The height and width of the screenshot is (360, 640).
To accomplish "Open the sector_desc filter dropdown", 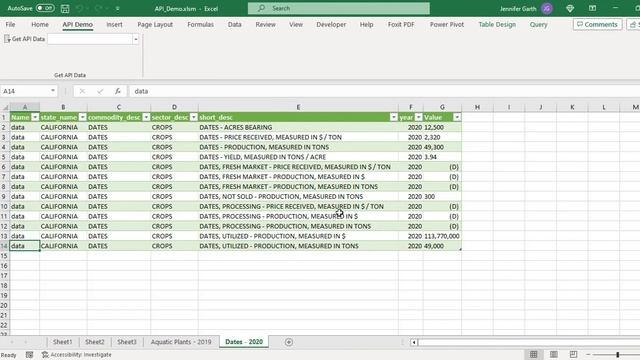I will (193, 118).
